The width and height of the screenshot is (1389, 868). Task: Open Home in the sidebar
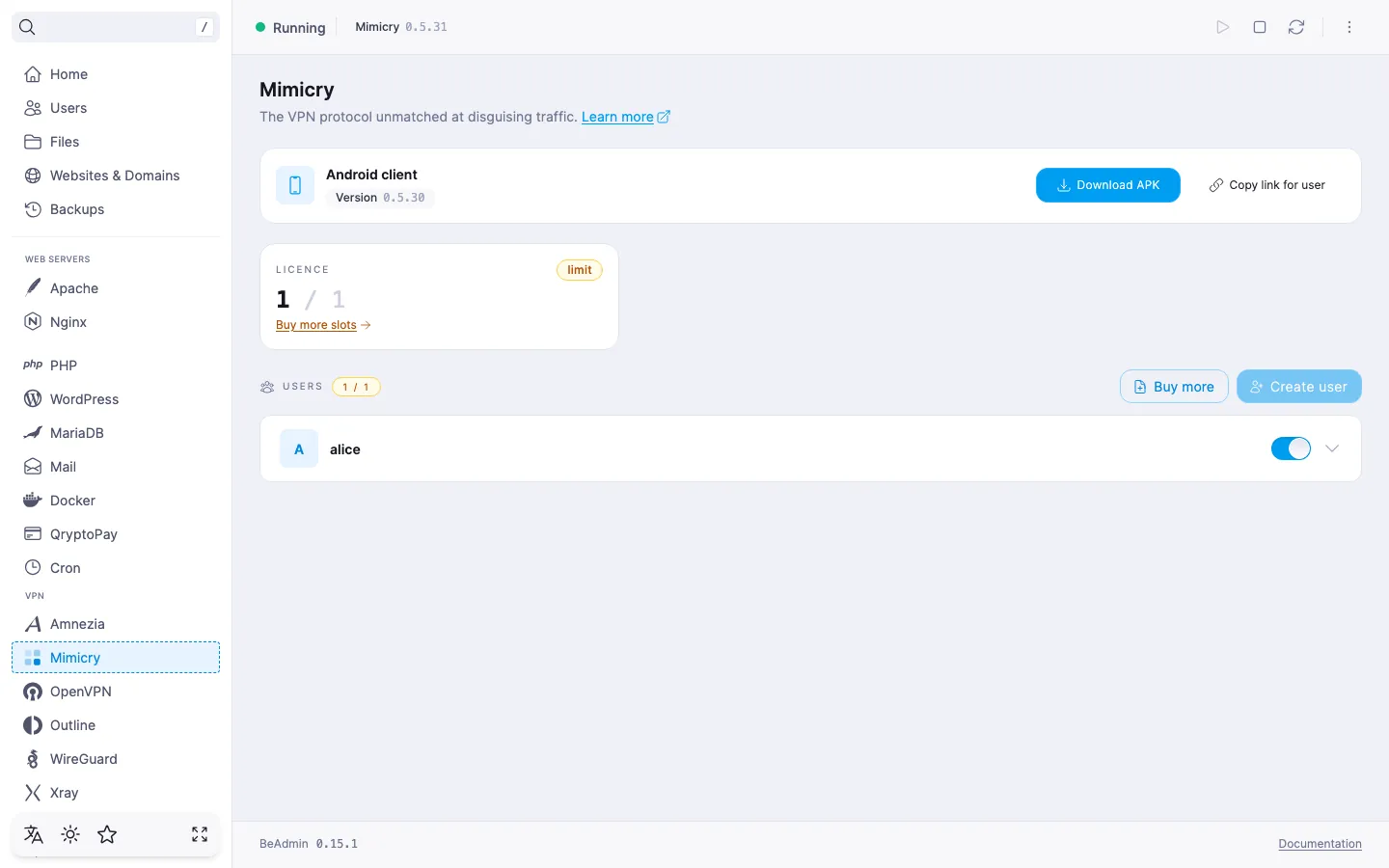(x=116, y=74)
